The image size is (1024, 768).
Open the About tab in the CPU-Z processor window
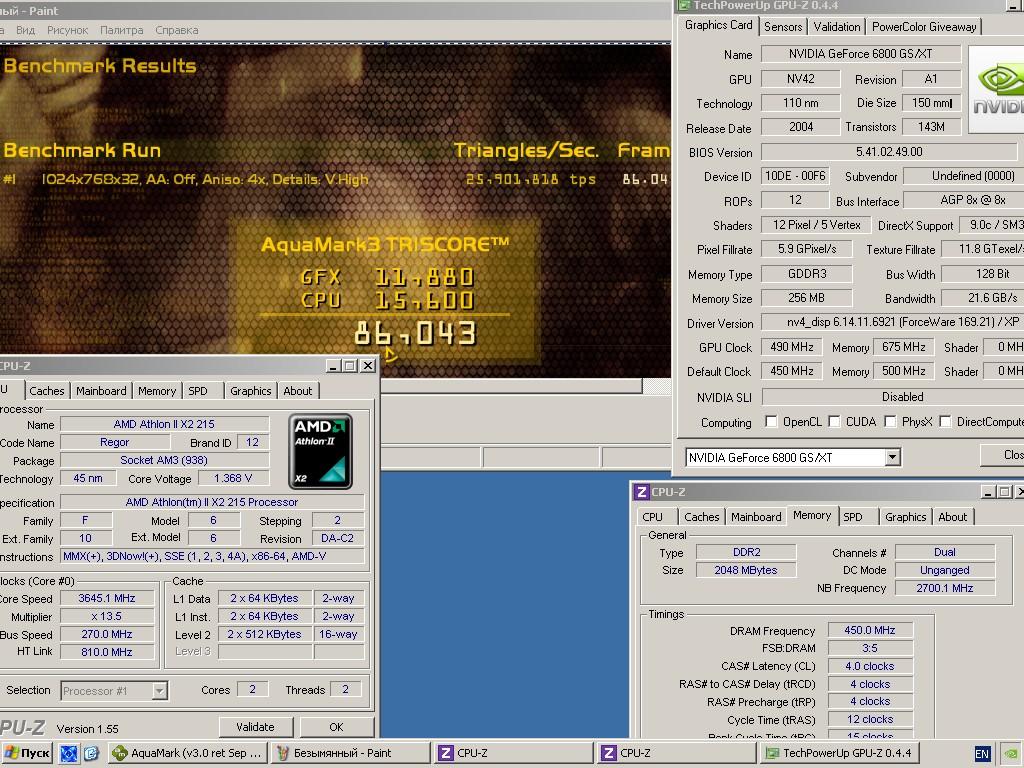(298, 391)
